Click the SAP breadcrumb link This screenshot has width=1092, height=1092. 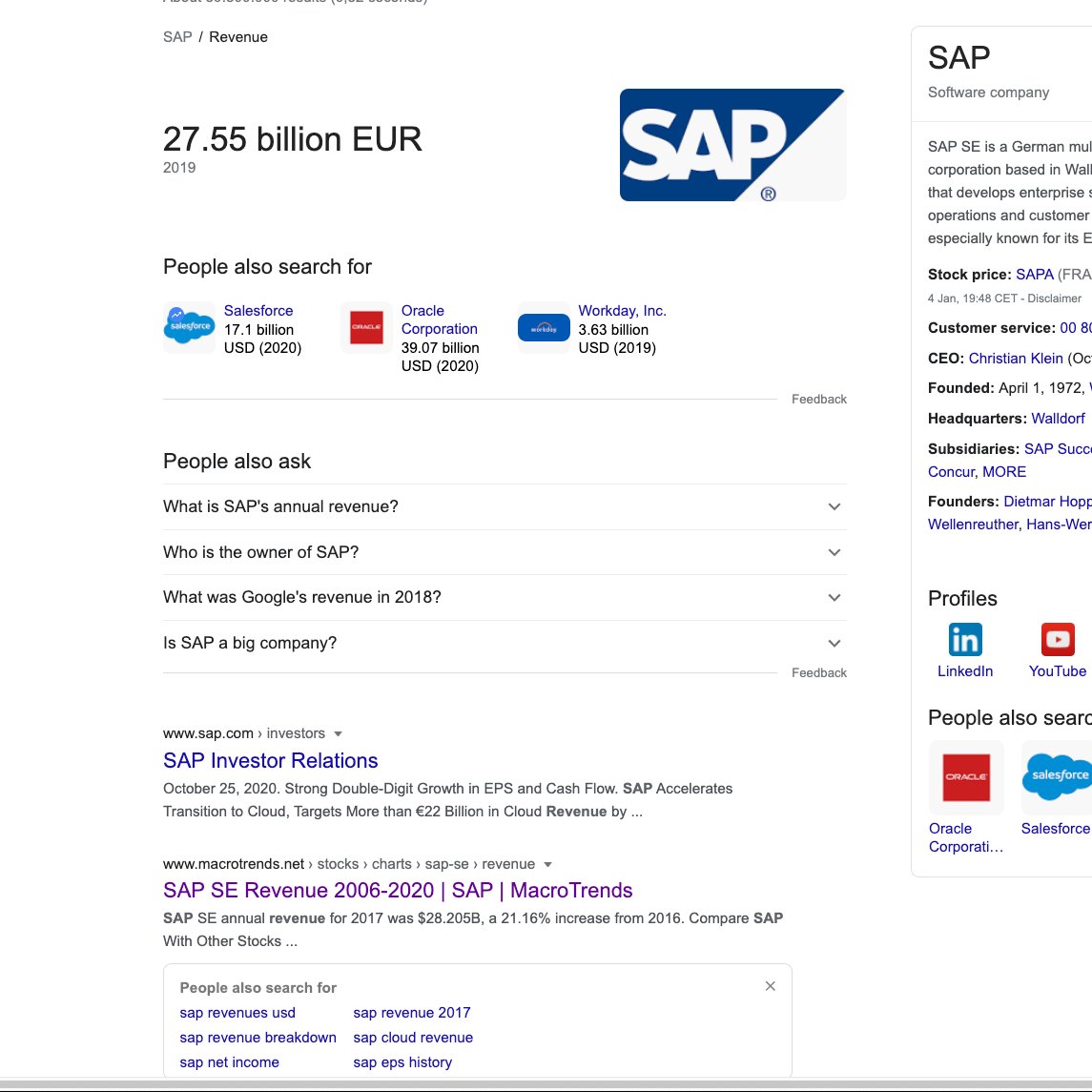177,37
